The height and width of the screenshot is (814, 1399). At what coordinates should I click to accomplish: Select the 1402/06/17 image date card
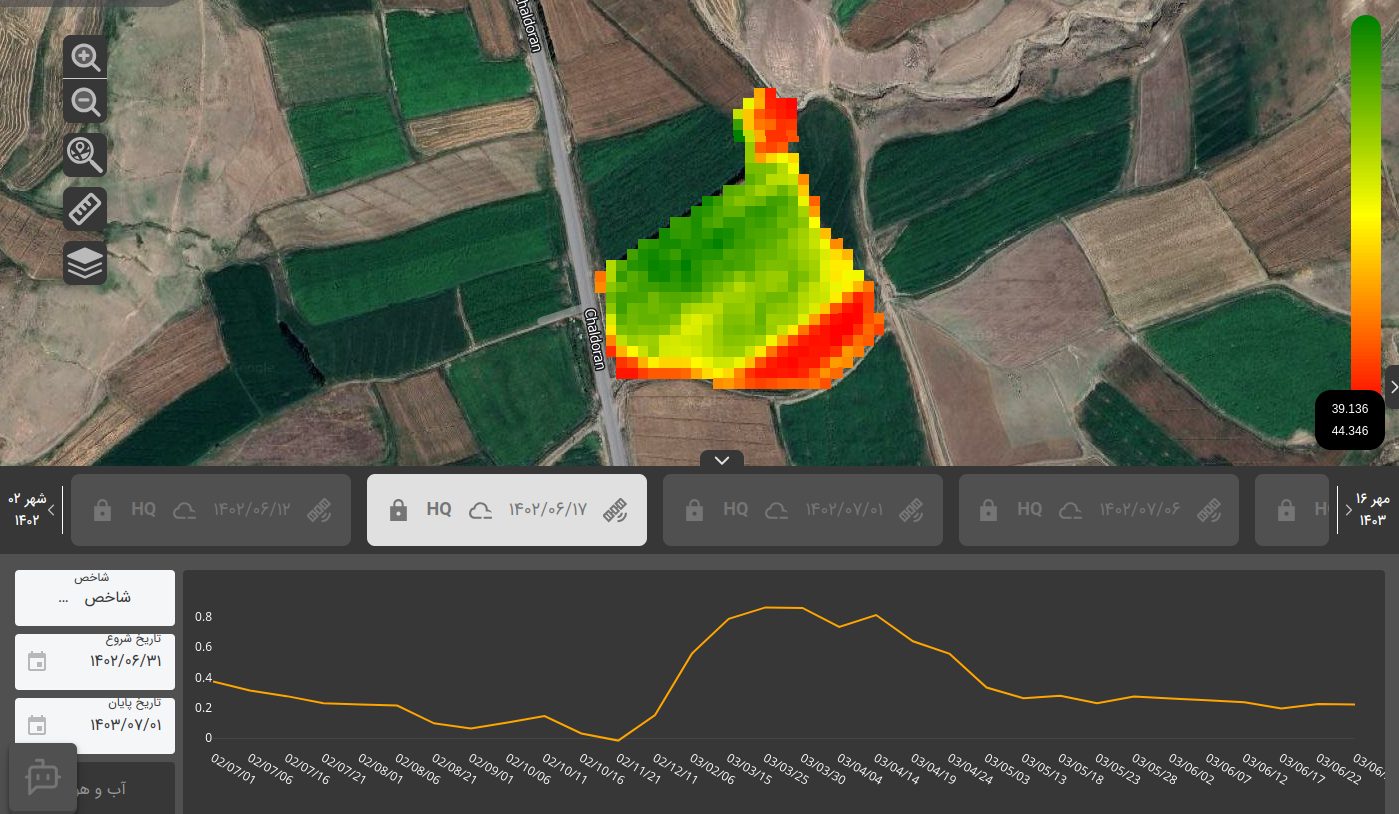[x=507, y=510]
